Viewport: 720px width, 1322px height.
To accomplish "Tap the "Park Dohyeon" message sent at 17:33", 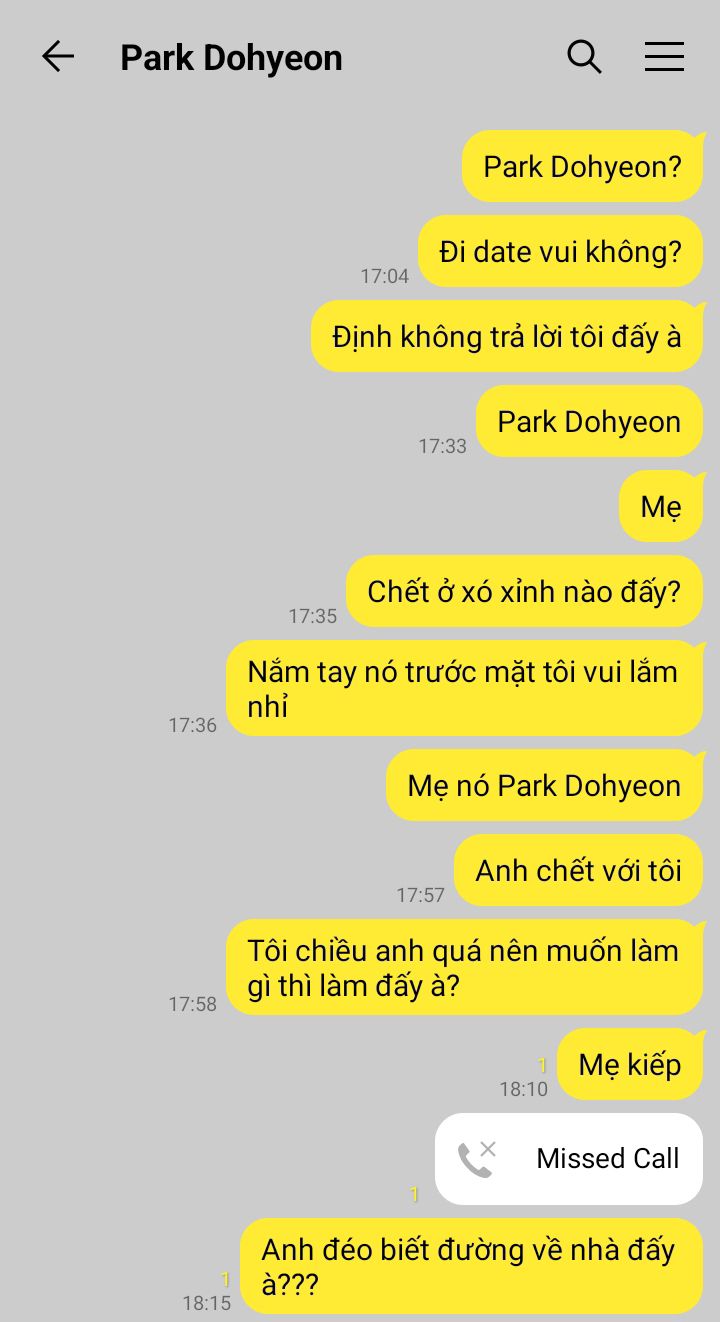I will click(590, 421).
